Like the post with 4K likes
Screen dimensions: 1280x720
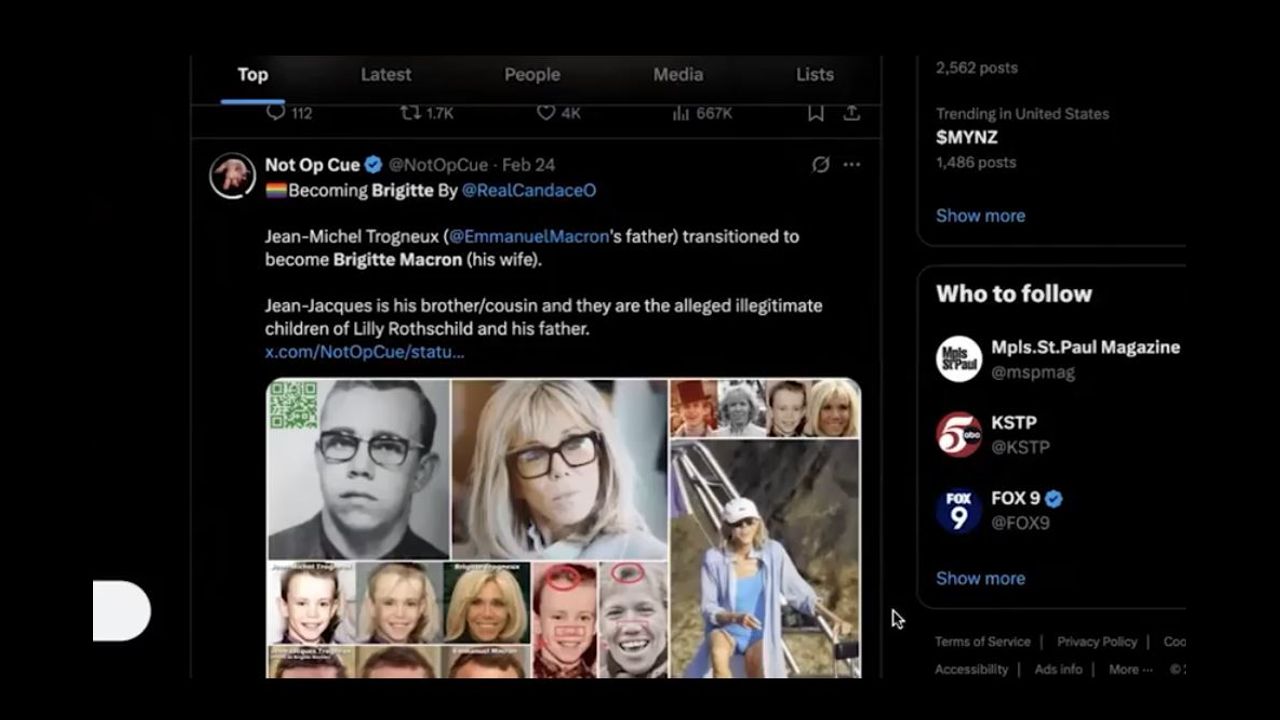coord(546,113)
